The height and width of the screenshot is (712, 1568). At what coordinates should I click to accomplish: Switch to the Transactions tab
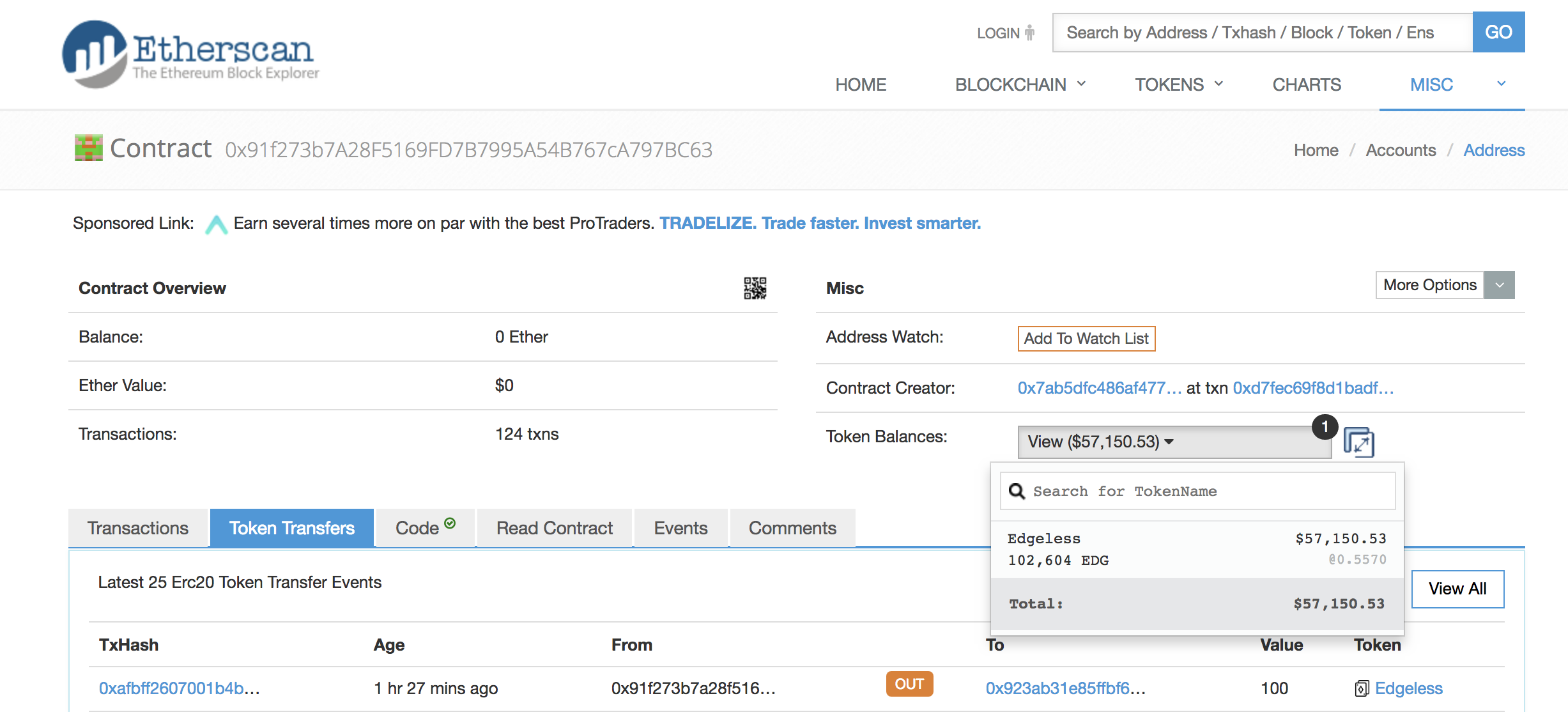[138, 528]
